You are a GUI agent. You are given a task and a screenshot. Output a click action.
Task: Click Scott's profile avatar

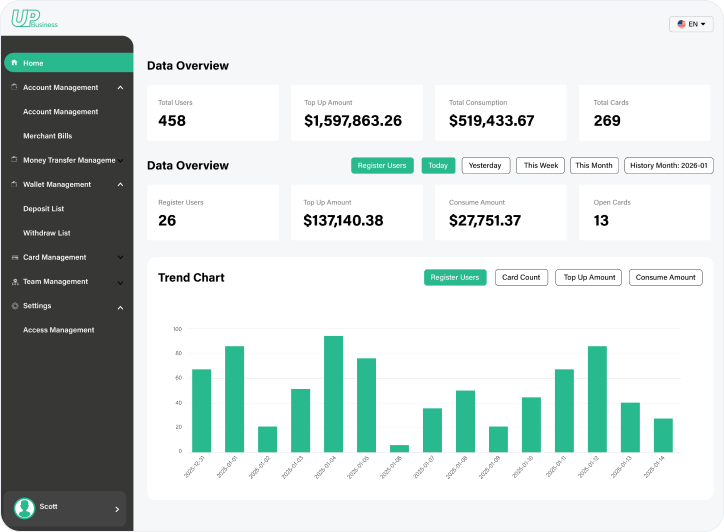point(25,508)
